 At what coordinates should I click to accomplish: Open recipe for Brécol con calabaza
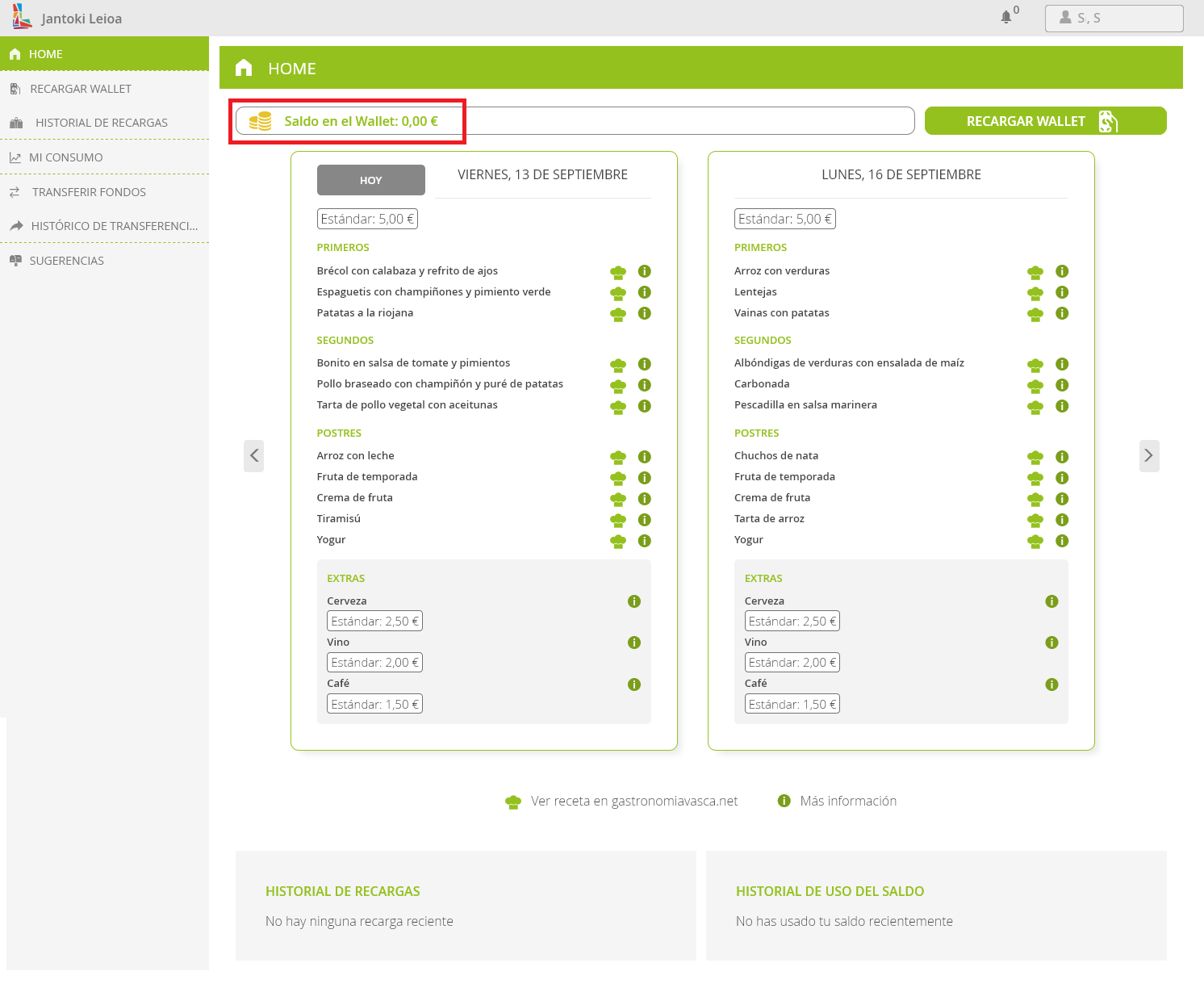(x=618, y=272)
